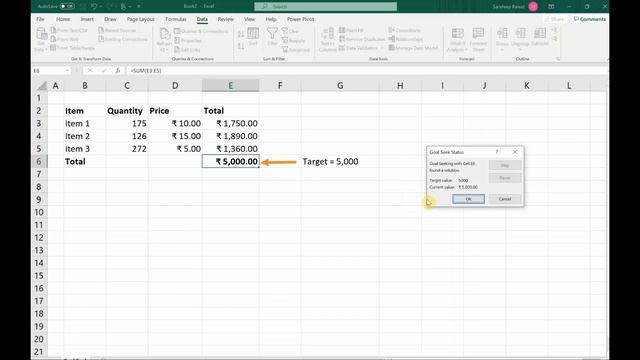Viewport: 640px width, 360px height.
Task: Open the Power Pivot tab
Action: coord(300,19)
